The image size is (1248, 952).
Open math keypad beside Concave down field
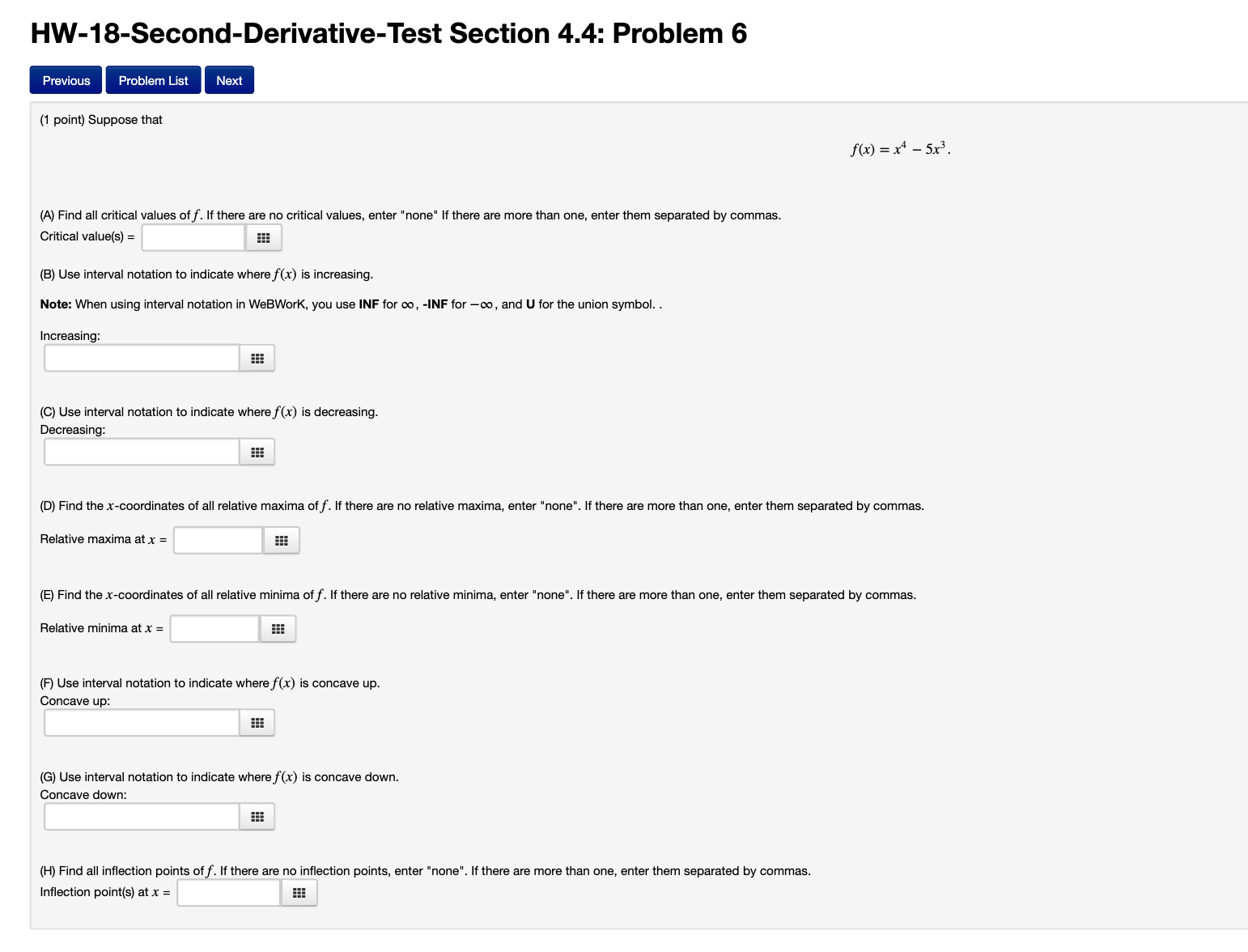(257, 816)
